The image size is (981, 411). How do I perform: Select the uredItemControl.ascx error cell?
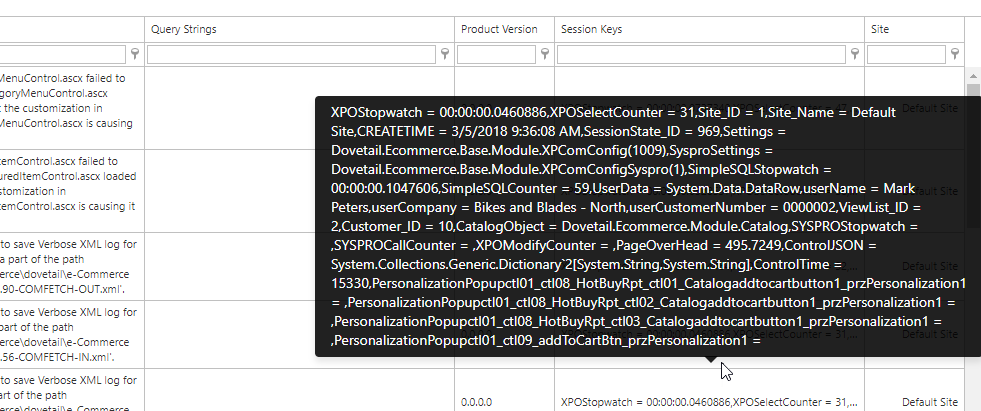[73, 191]
